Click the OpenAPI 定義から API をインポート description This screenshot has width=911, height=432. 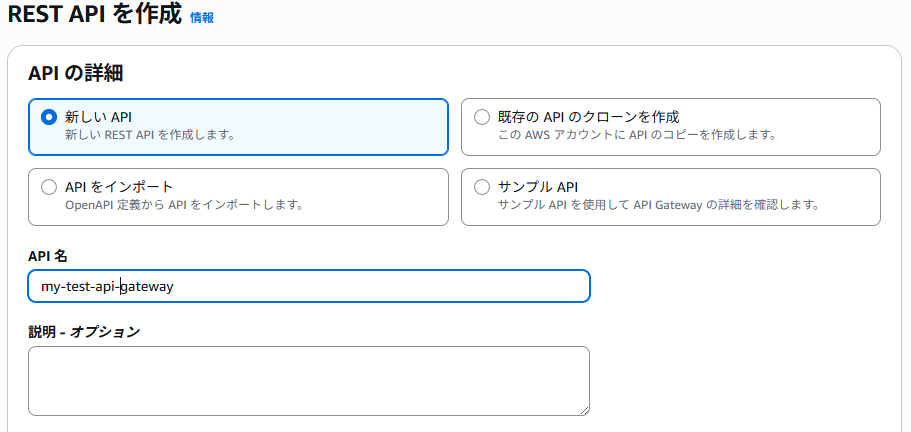(x=184, y=204)
